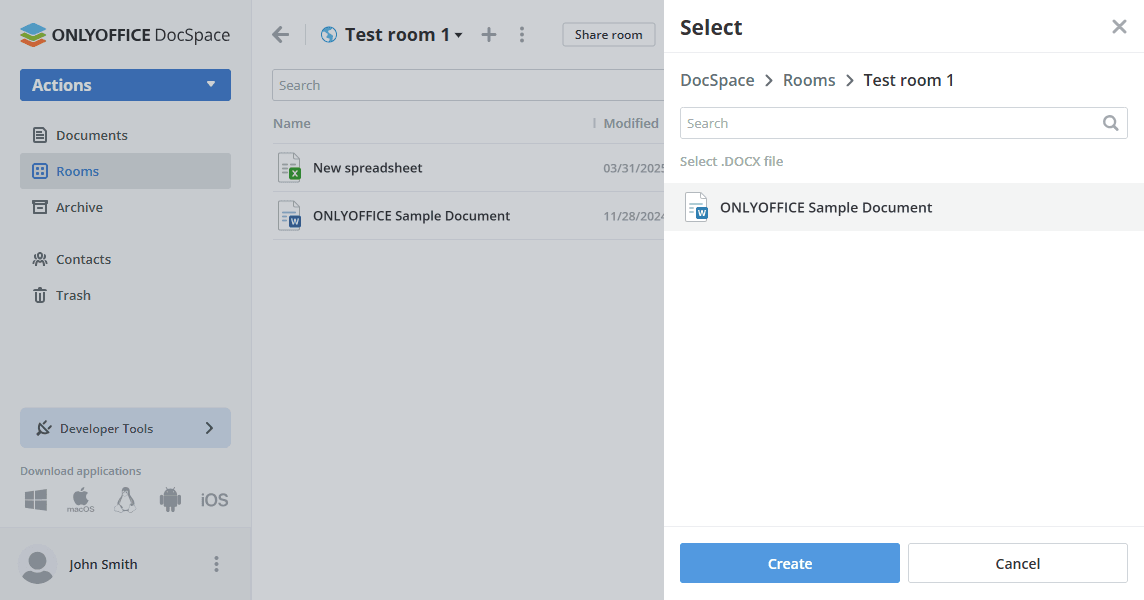Click the Create button
1144x600 pixels.
(789, 563)
